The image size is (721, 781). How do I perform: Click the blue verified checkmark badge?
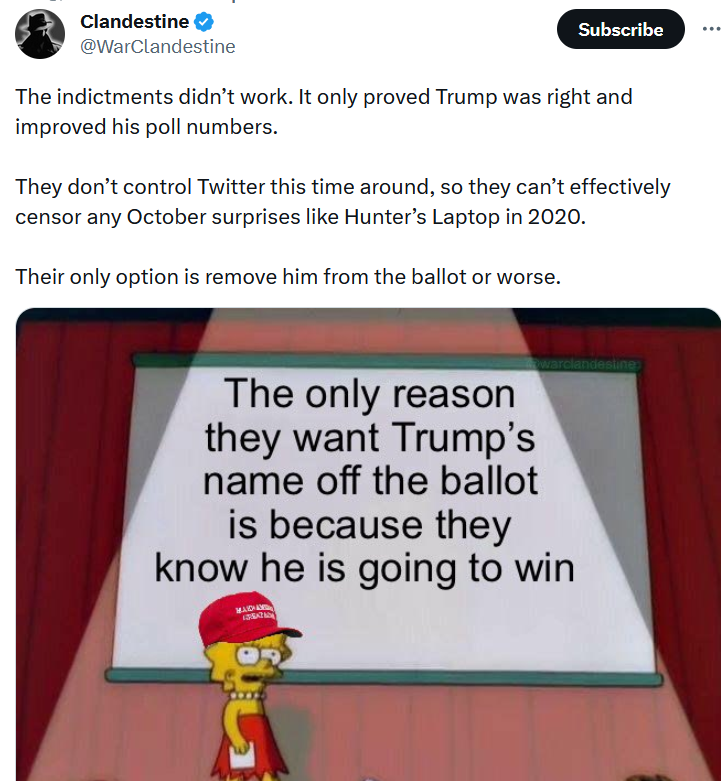pyautogui.click(x=204, y=22)
